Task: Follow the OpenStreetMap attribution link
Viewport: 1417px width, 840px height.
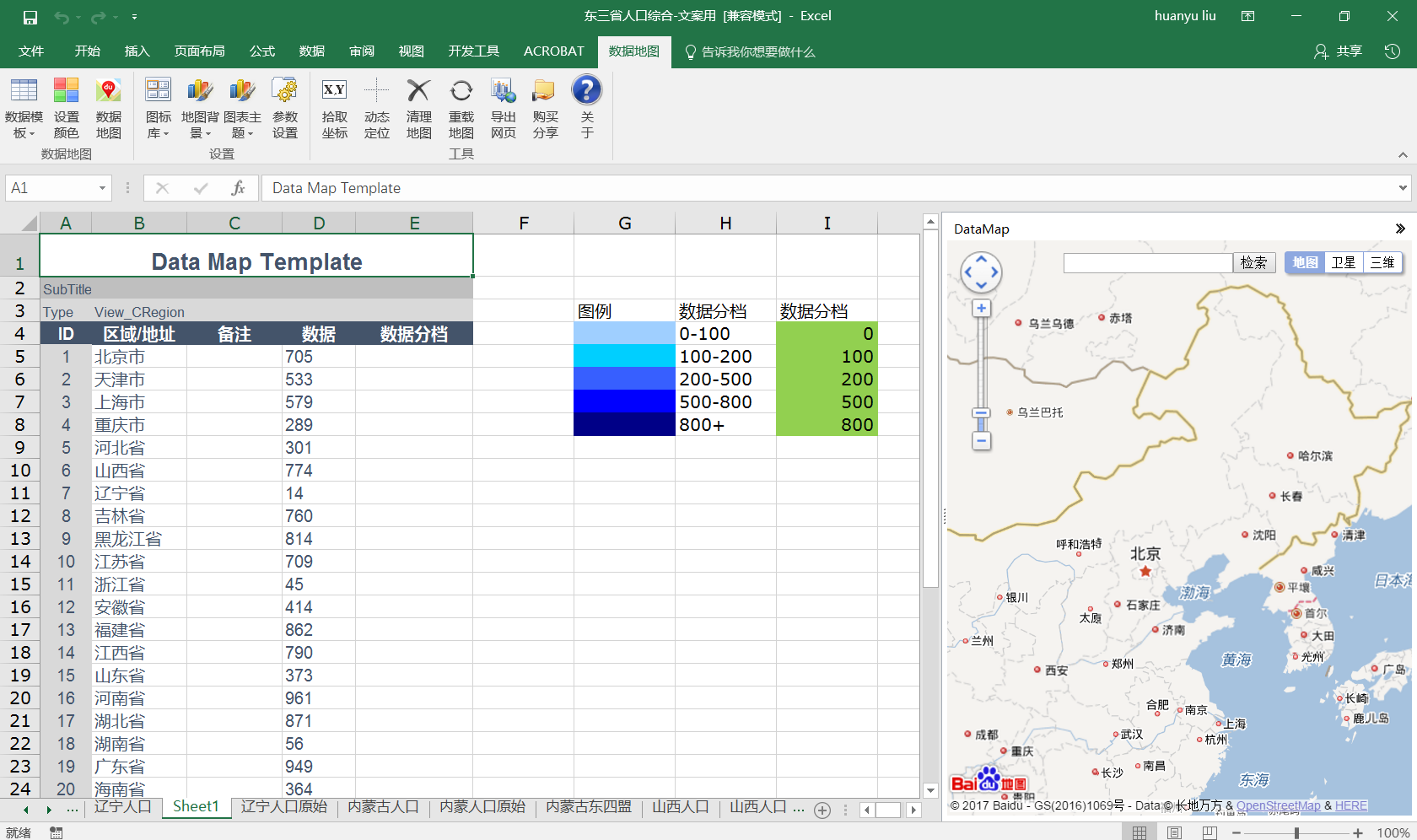Action: coord(1279,805)
